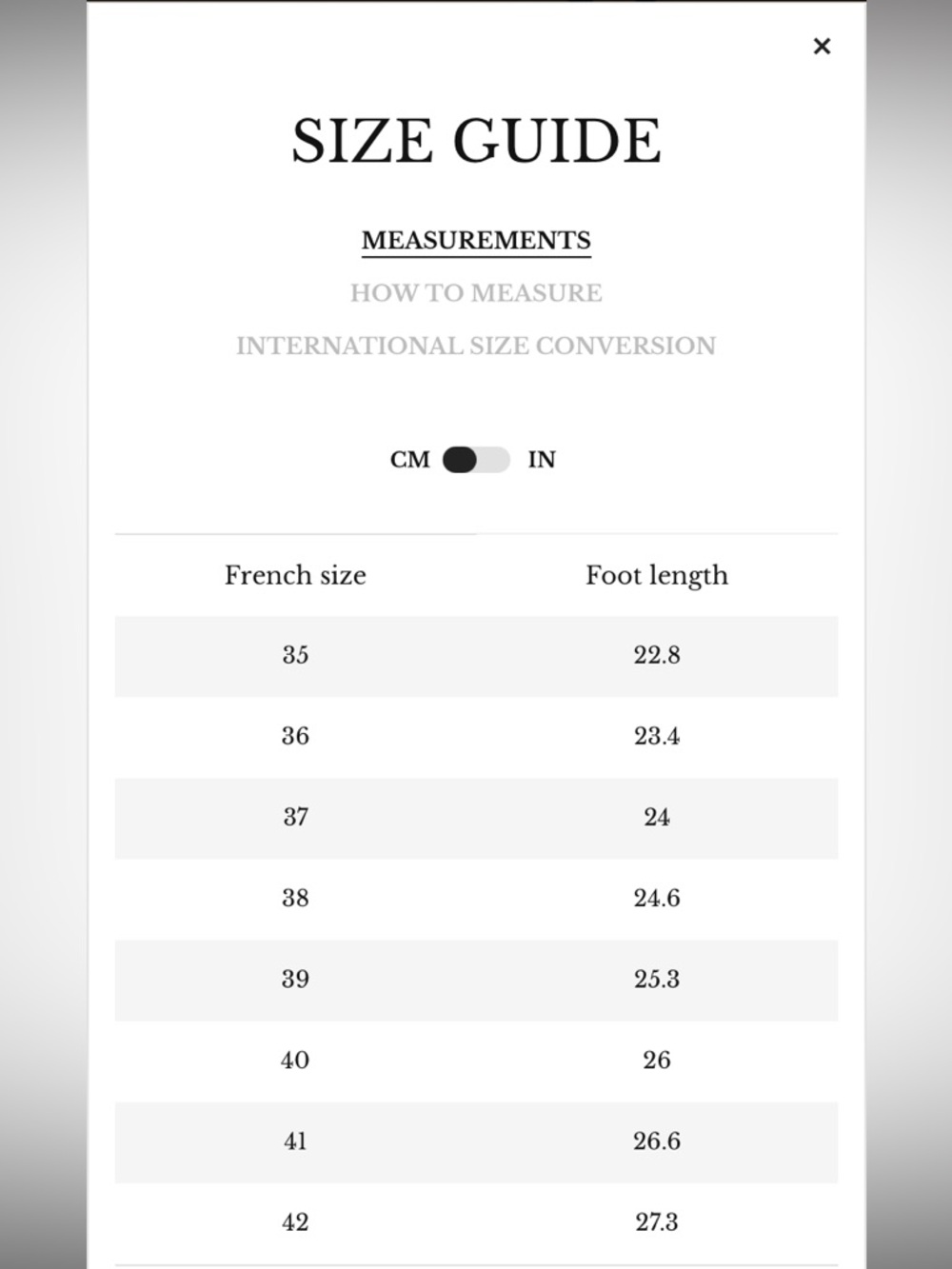Select the French size 36 cell
Screen dimensions: 952x1269
[295, 736]
